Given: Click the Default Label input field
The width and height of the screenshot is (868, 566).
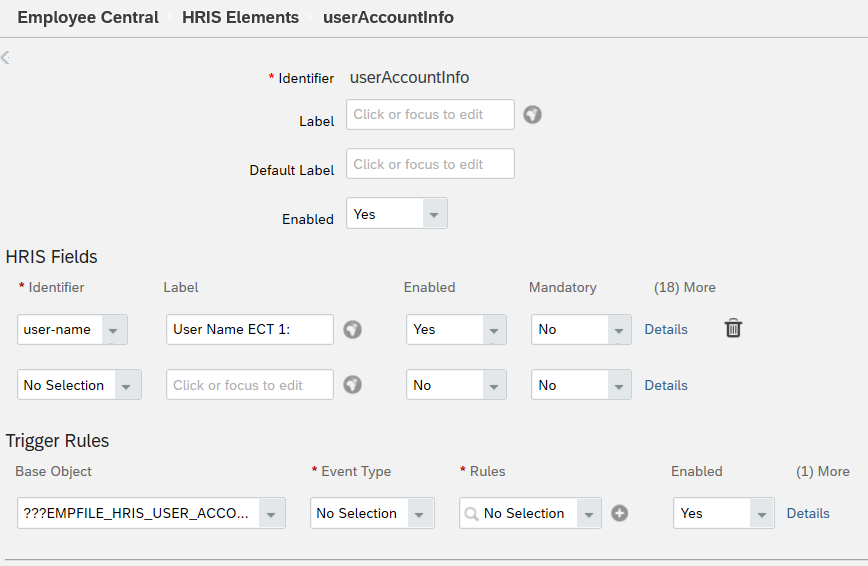Looking at the screenshot, I should [x=430, y=163].
